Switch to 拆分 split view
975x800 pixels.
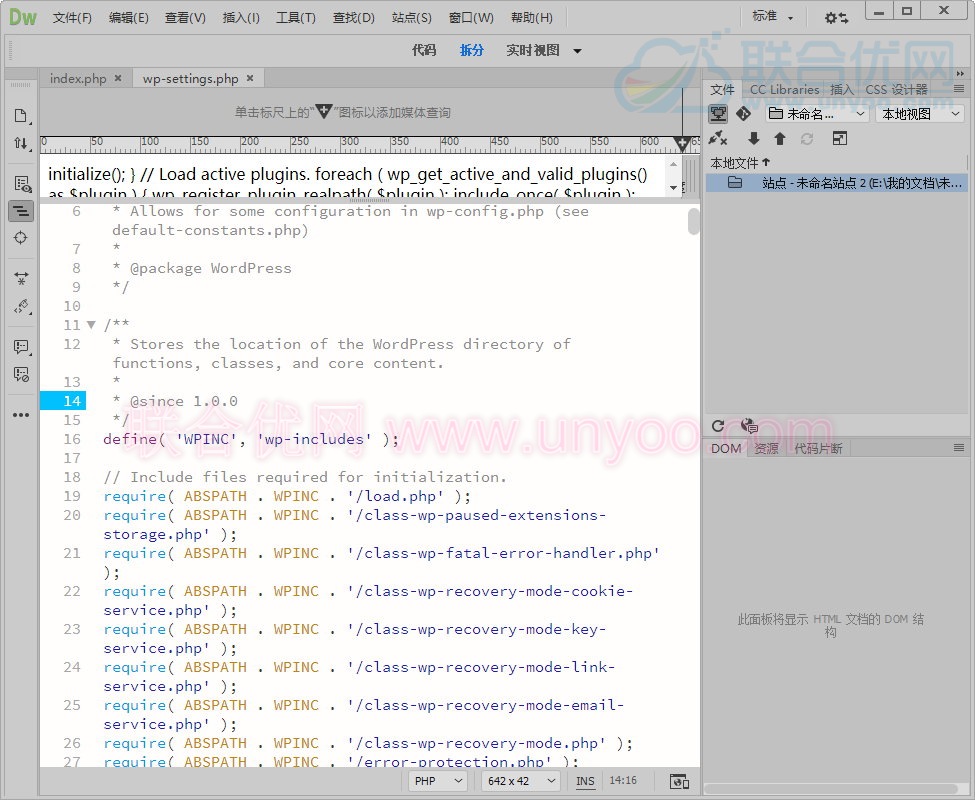tap(471, 50)
